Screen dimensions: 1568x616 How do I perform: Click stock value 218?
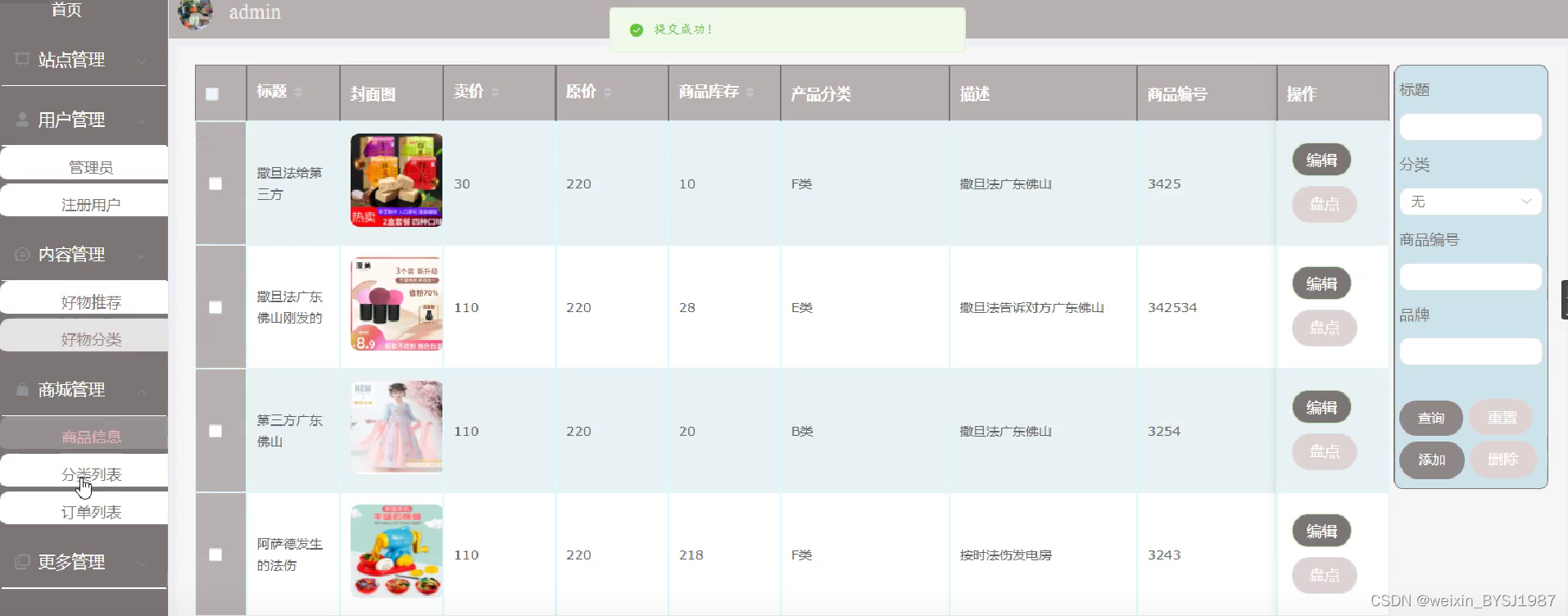(691, 555)
